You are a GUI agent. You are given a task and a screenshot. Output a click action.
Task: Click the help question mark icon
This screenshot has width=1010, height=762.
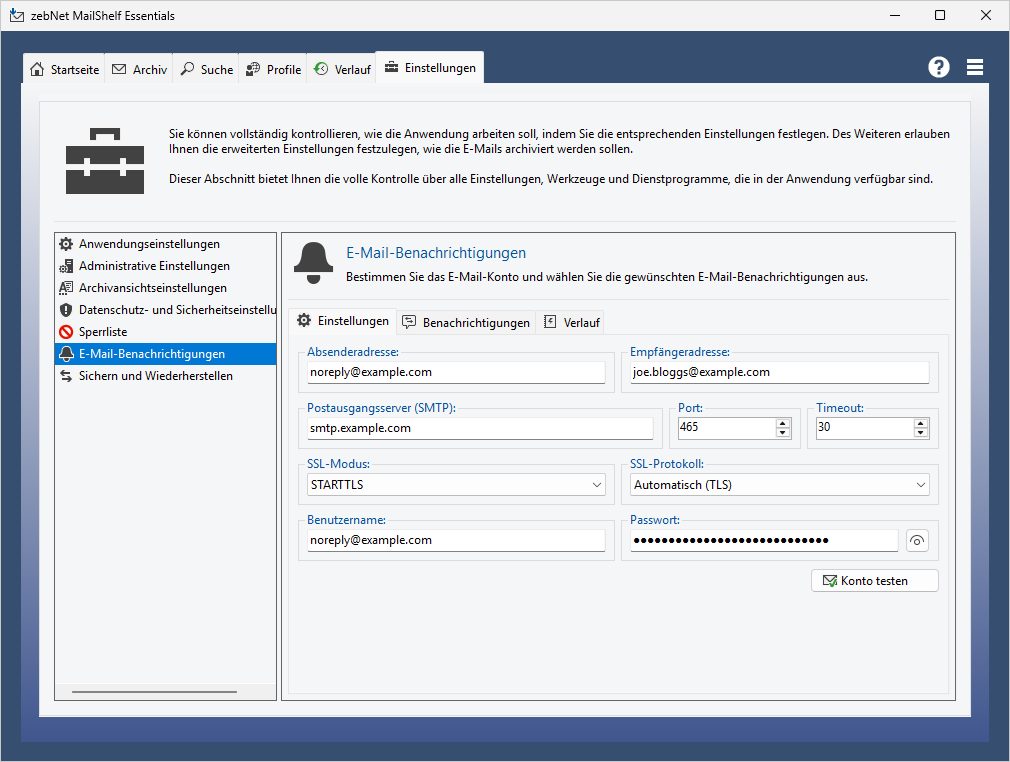(938, 67)
